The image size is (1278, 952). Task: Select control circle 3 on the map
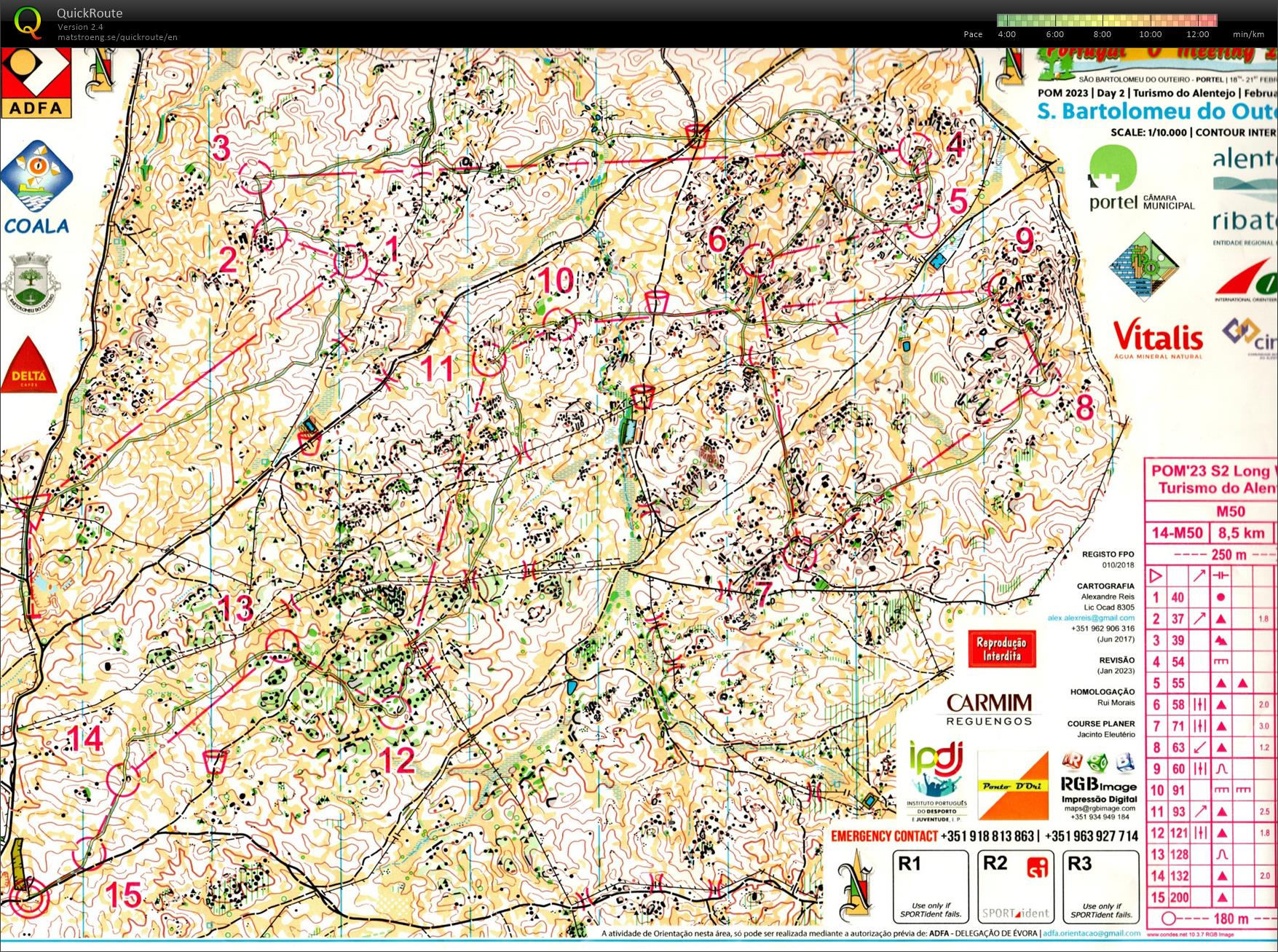coord(254,176)
